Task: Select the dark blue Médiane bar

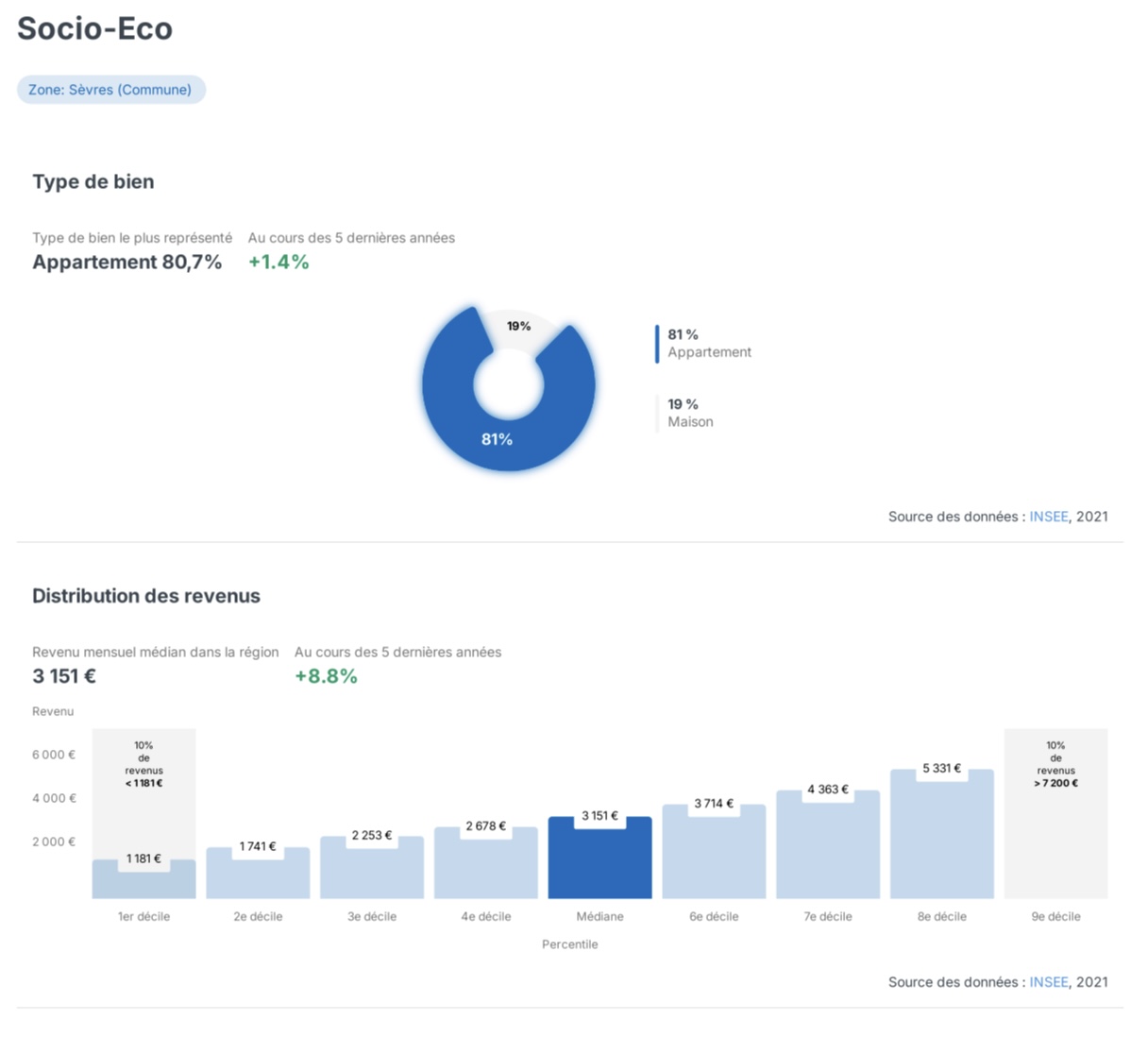Action: point(599,862)
